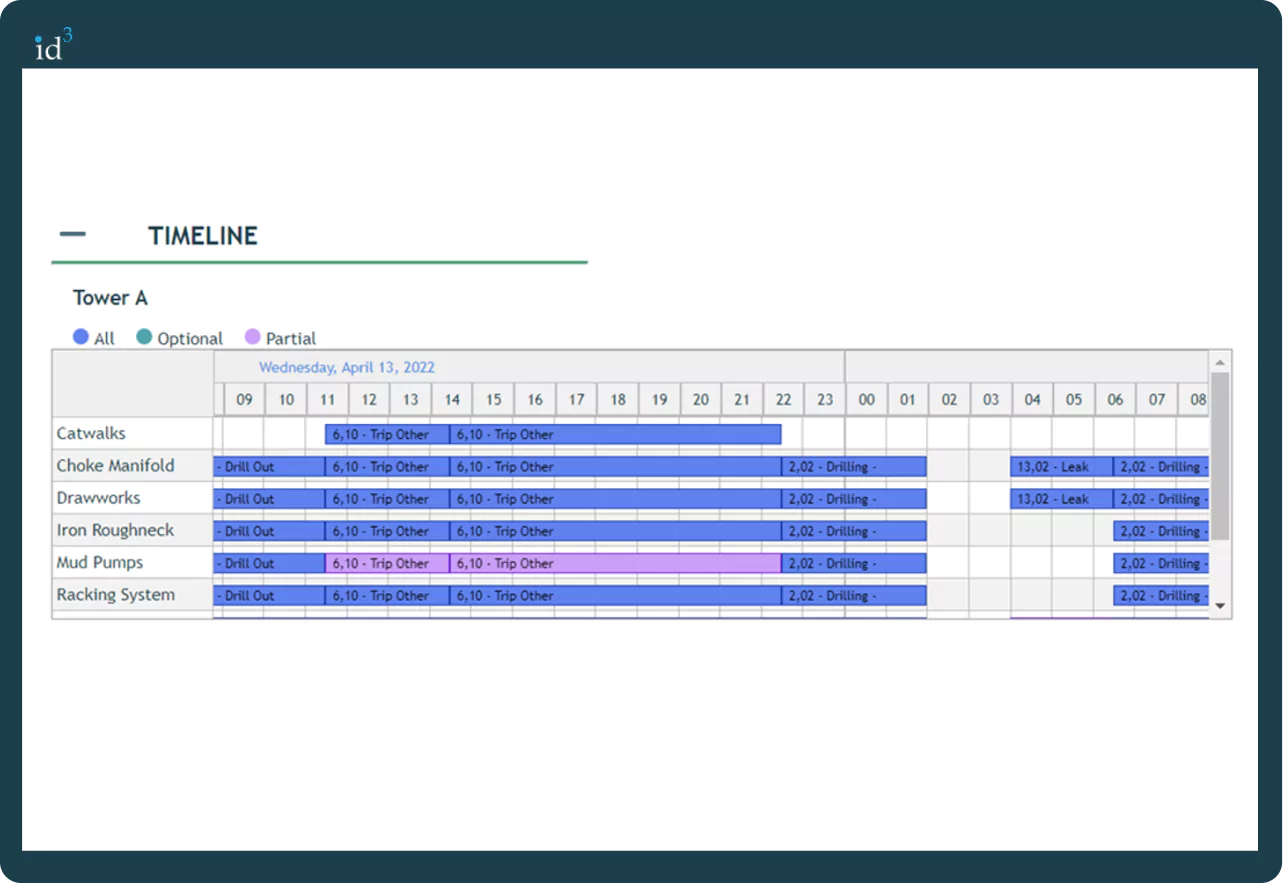Click Mud Pumps first purple 6,10 - Trip Other bar
The image size is (1283, 883).
(387, 563)
